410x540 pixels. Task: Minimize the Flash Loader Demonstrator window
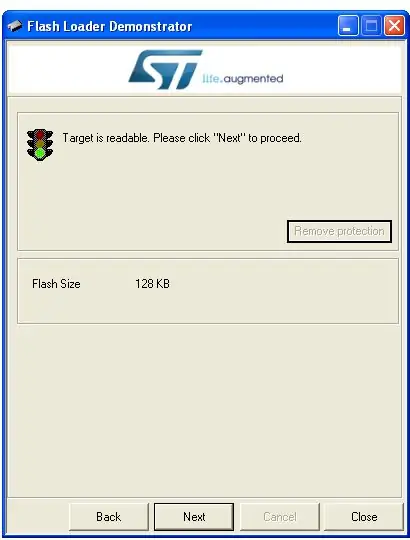[348, 26]
